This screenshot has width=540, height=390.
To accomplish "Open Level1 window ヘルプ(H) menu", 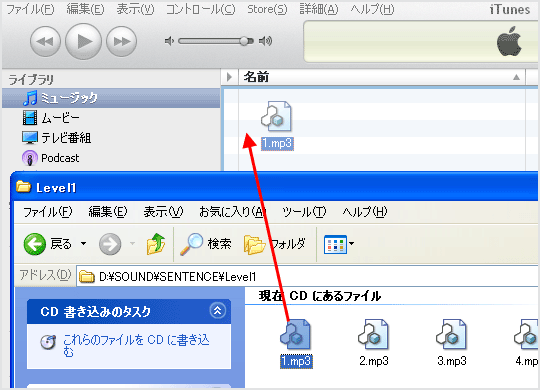I will point(365,212).
